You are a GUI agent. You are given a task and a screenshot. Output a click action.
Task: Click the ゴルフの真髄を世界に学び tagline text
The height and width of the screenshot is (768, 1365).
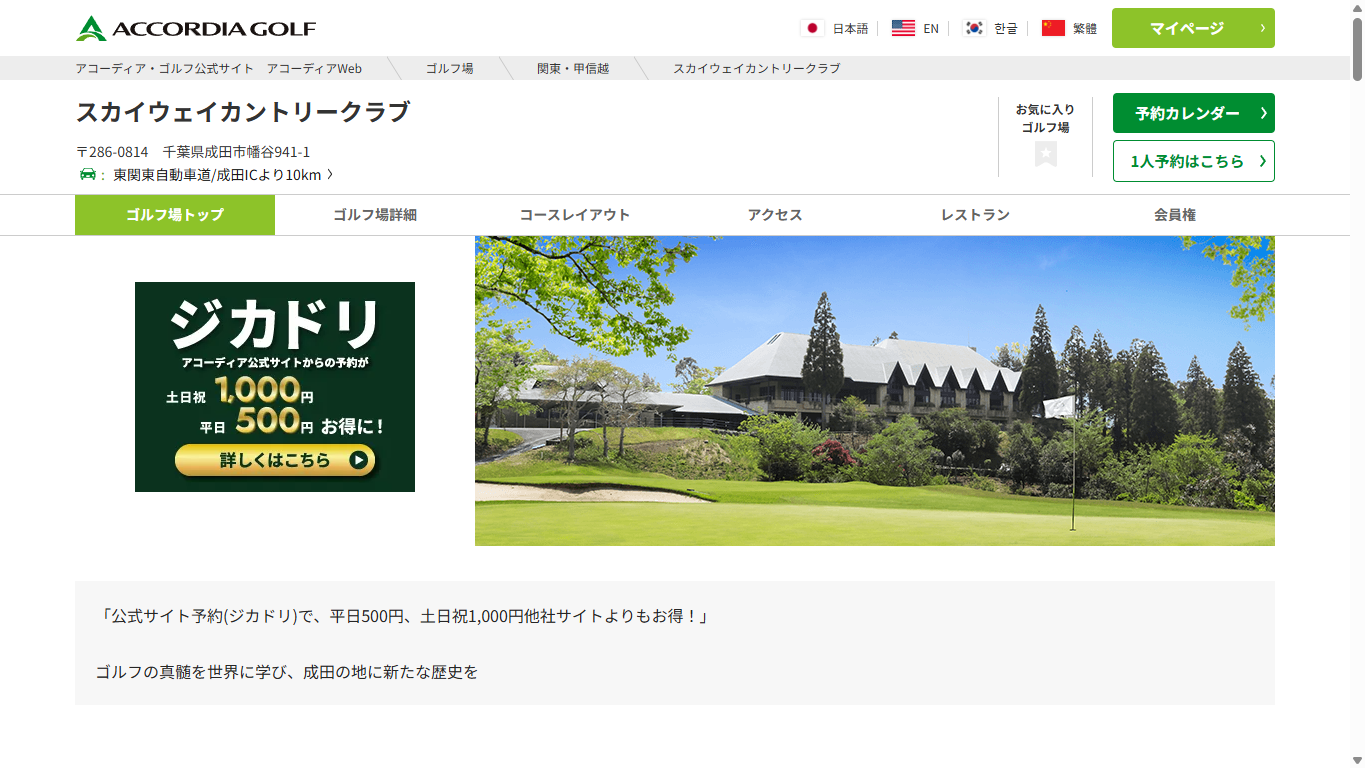tap(287, 672)
